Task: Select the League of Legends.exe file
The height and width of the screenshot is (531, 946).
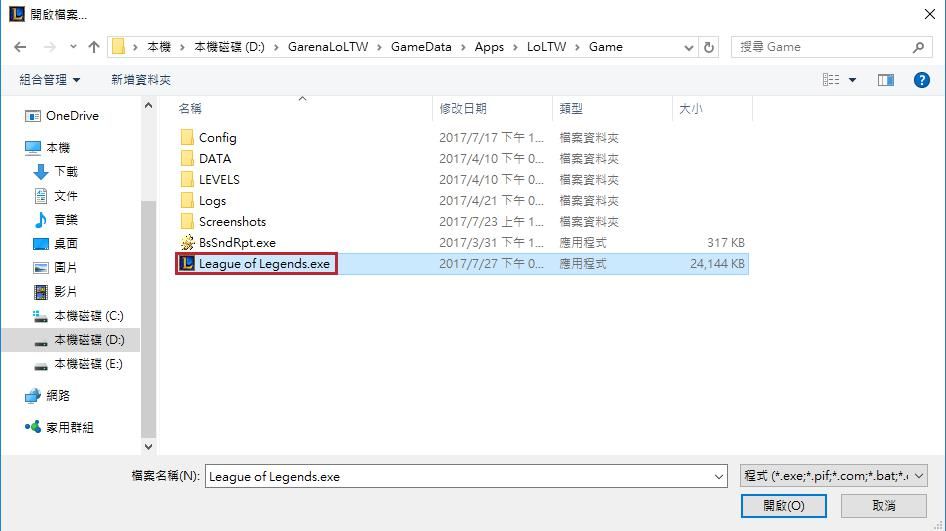Action: point(264,264)
